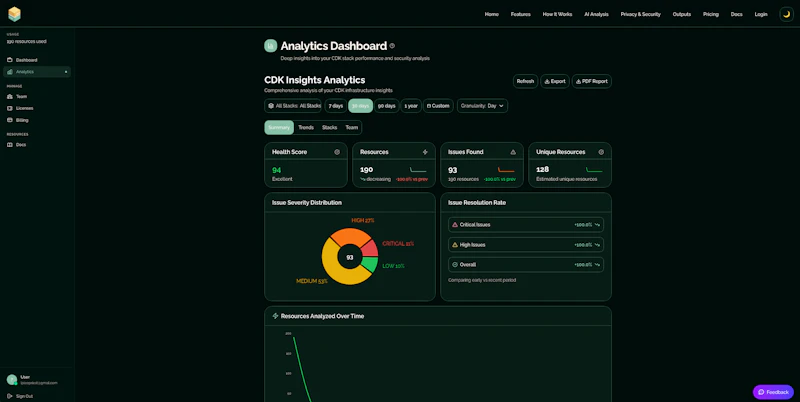Download the PDF Report
The image size is (800, 402).
(x=591, y=81)
